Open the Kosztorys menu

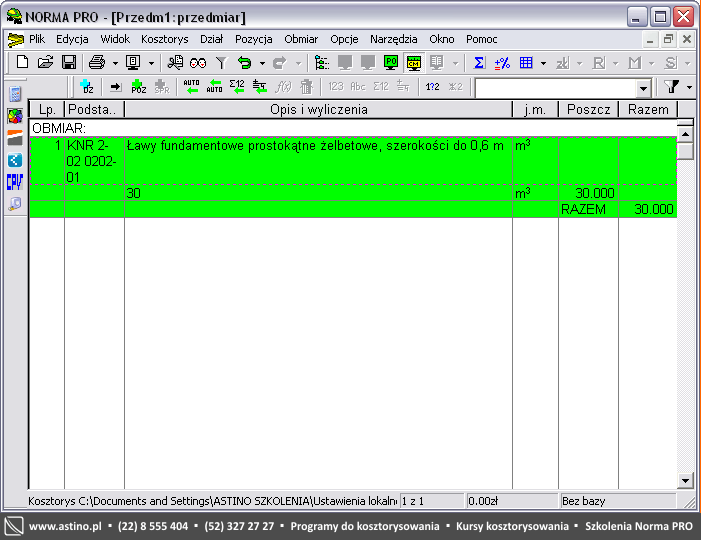165,39
